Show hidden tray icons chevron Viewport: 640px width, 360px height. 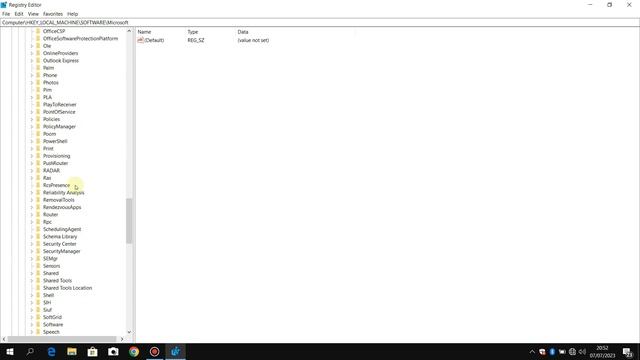pyautogui.click(x=532, y=352)
